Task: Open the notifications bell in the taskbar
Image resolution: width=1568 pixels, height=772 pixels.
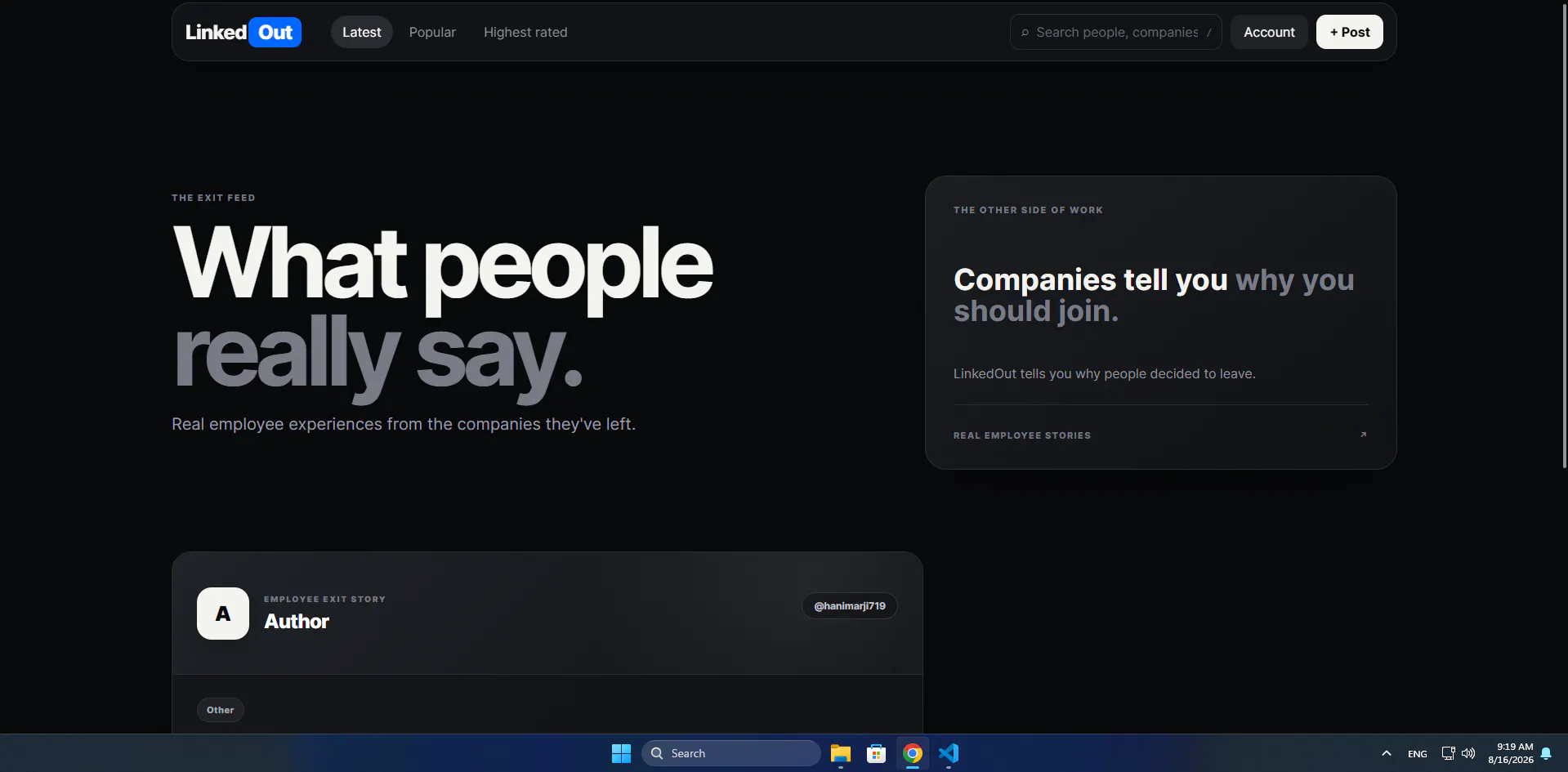Action: [x=1546, y=753]
